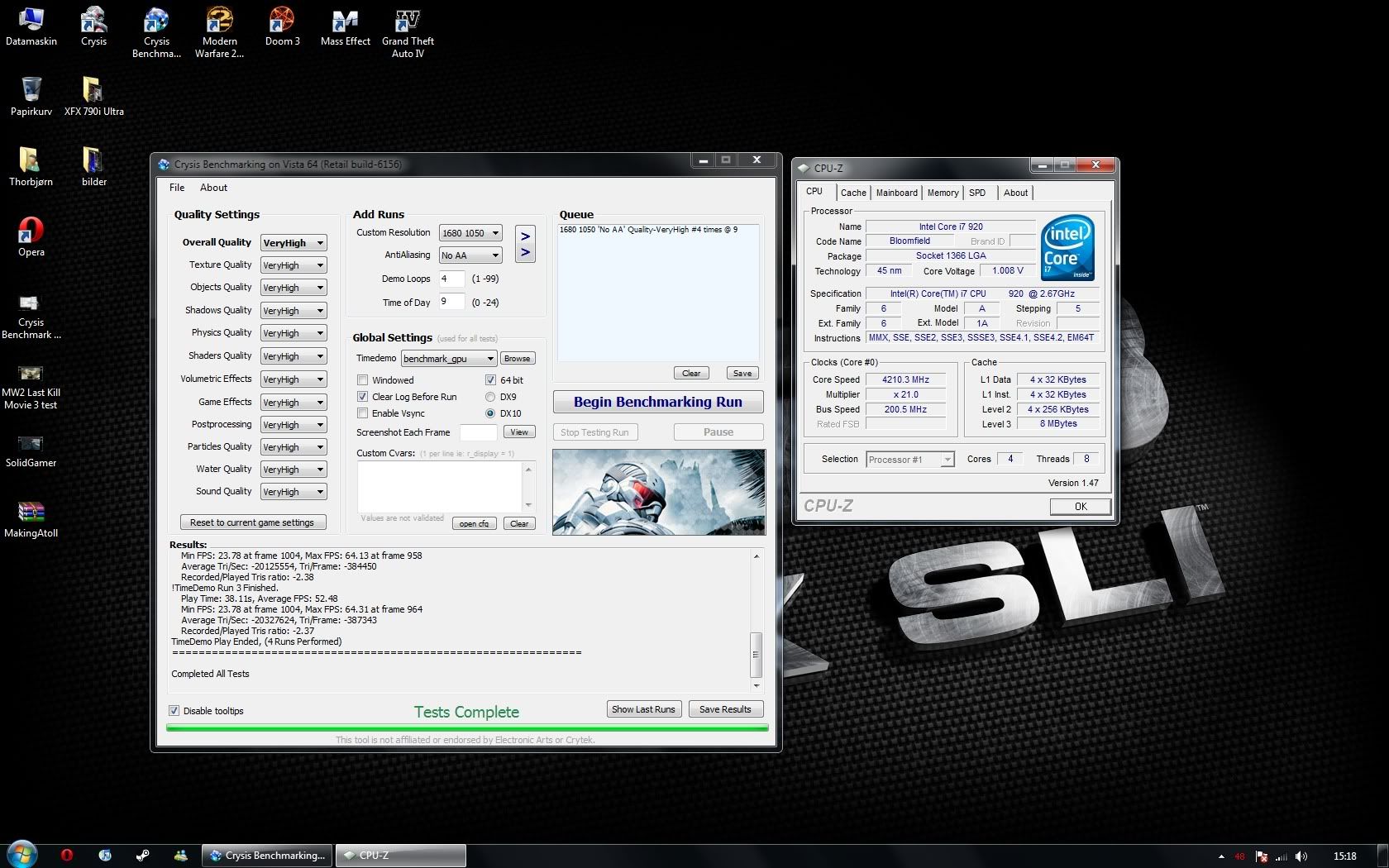Select the Crysis Benchmark shortcut beside Modern Warfare 2

point(156,31)
